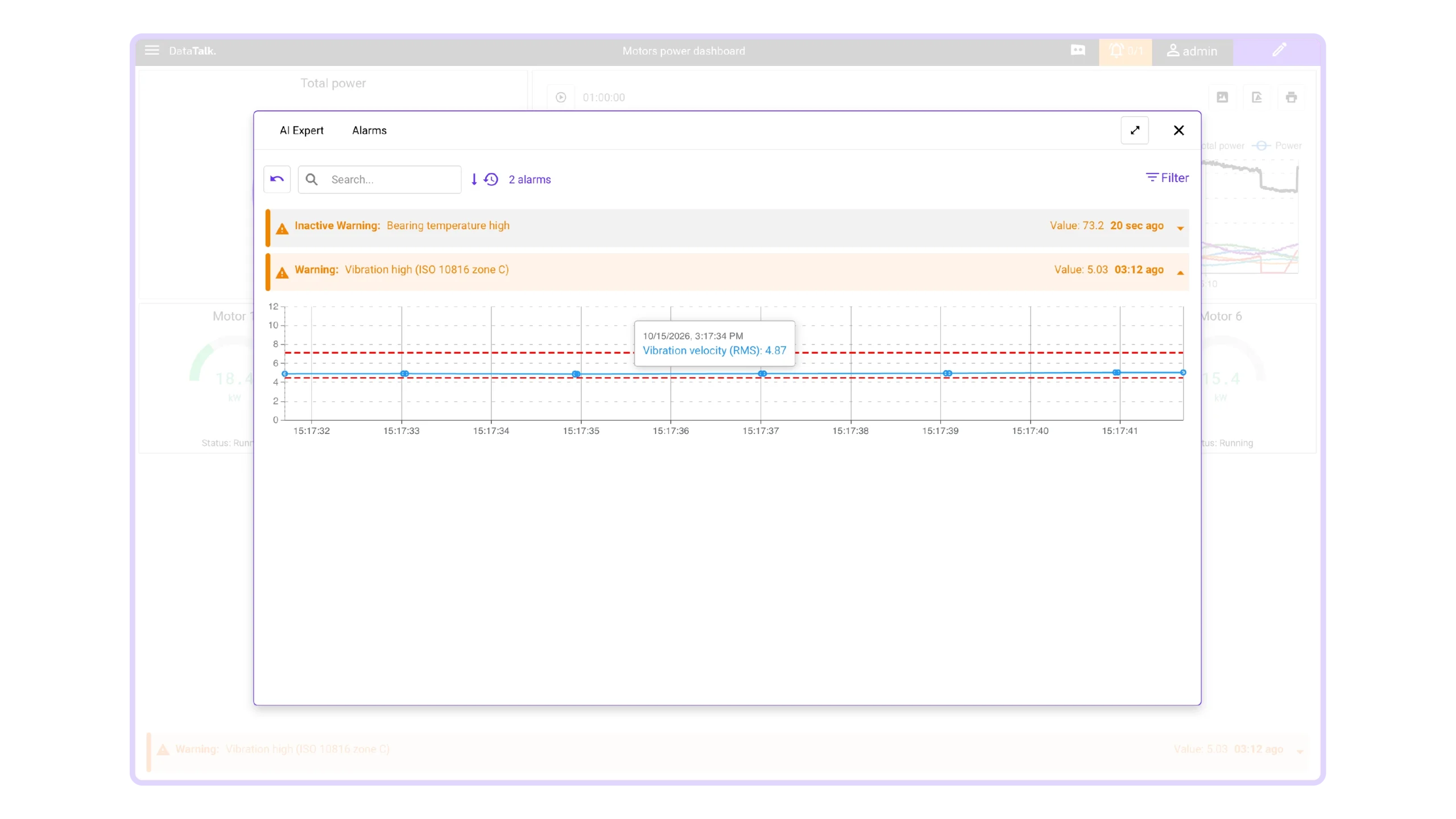The image size is (1456, 819).
Task: Click 'Value: 73.2' in first alarm
Action: [1077, 225]
